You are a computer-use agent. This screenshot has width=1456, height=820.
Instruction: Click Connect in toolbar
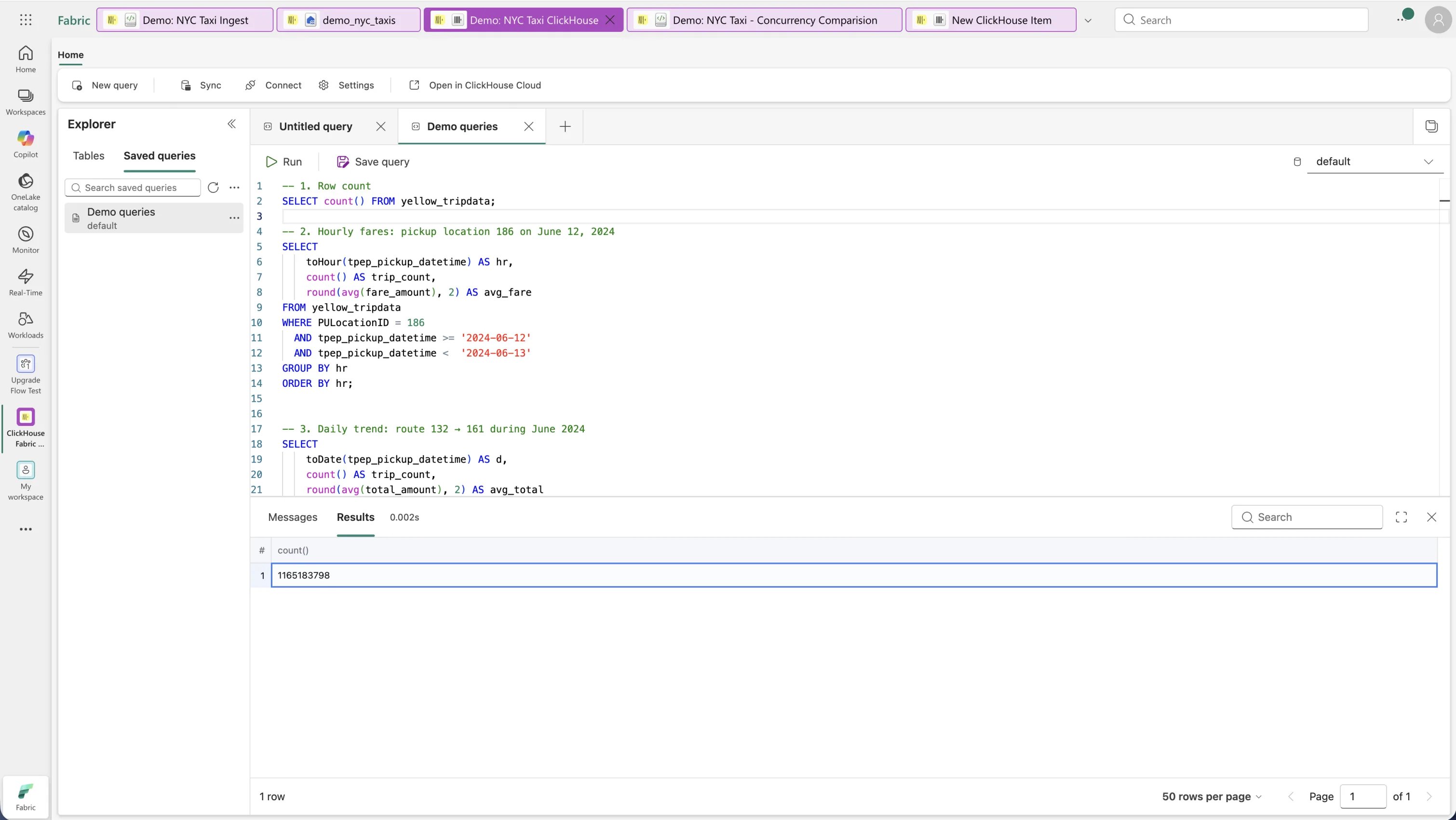coord(273,85)
